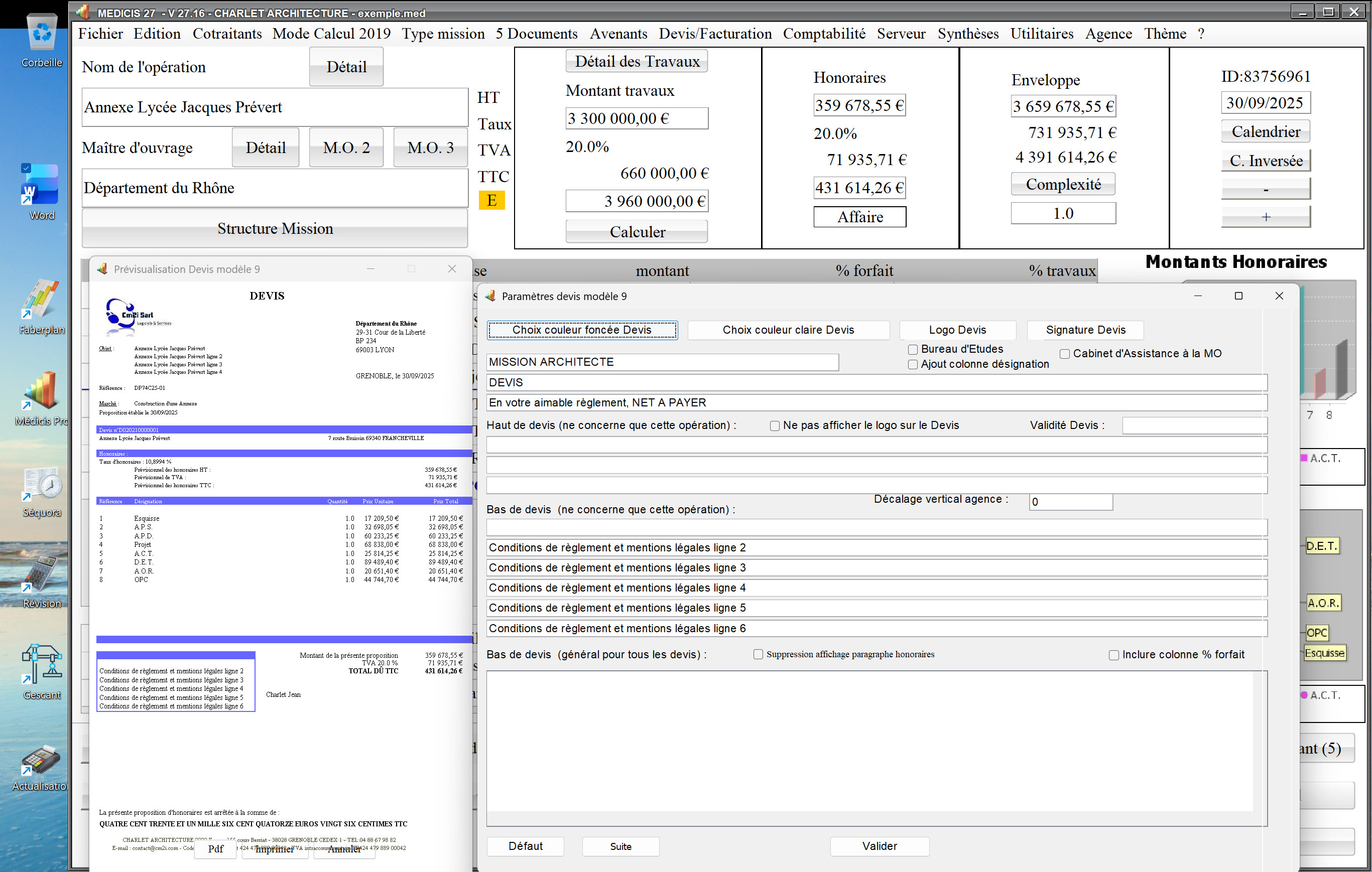The height and width of the screenshot is (872, 1372).
Task: Open the Type mission menu
Action: point(443,34)
